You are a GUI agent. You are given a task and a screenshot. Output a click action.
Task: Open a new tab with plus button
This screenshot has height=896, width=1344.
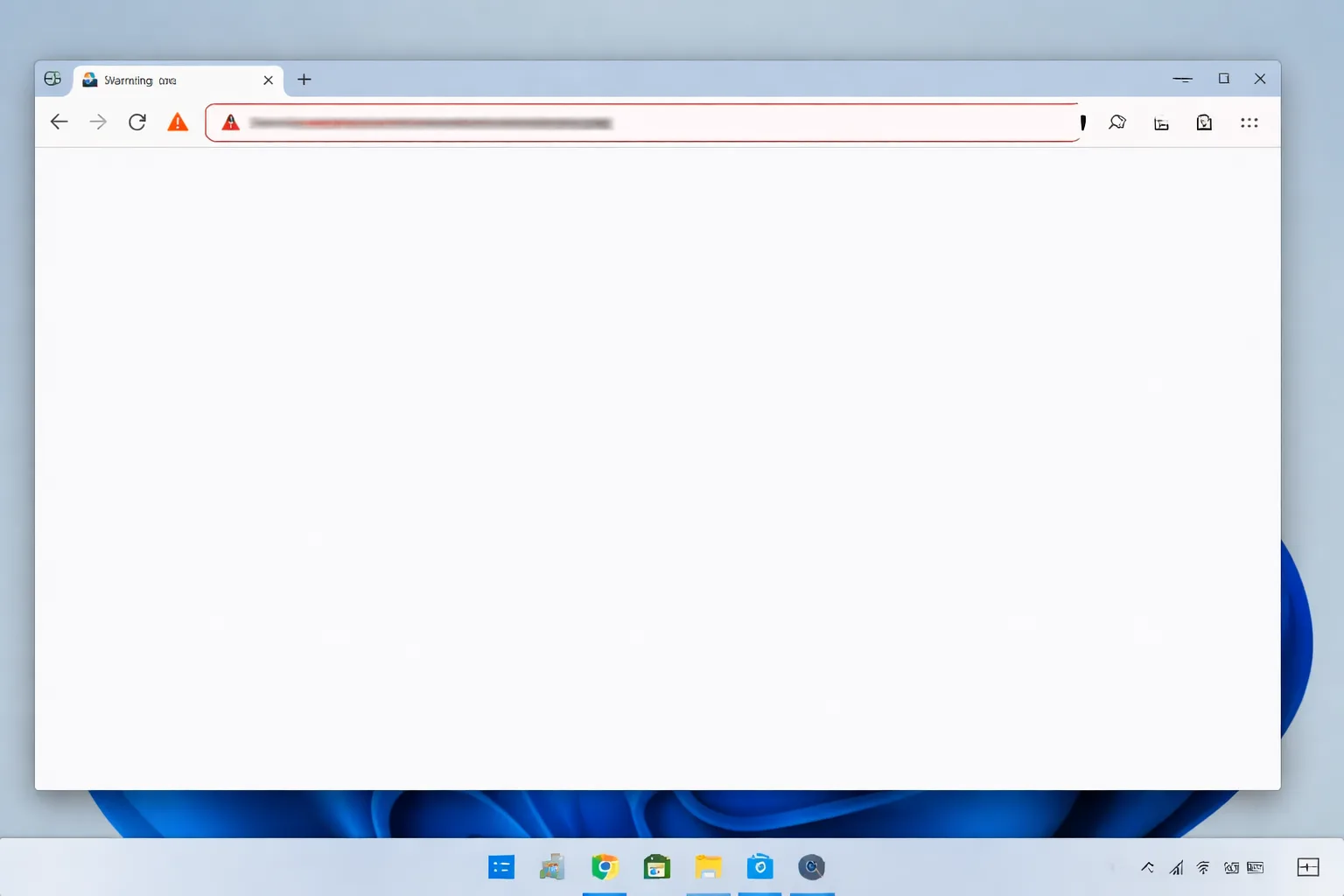click(x=304, y=80)
